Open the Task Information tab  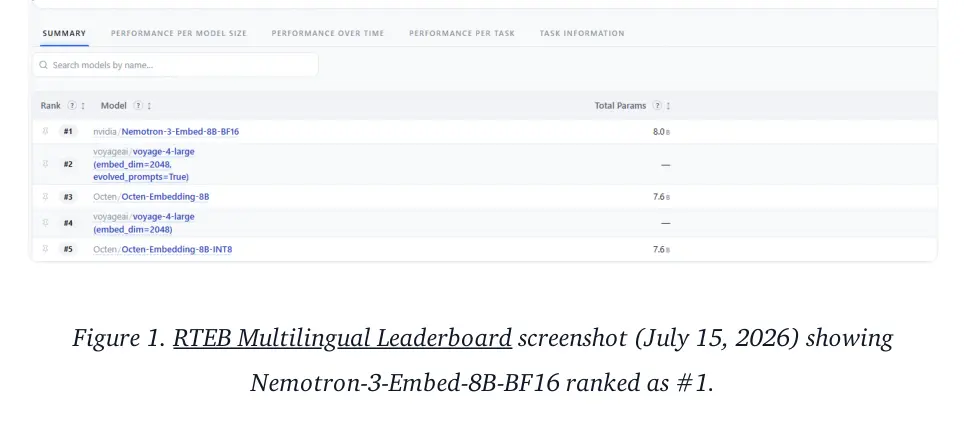[x=582, y=33]
